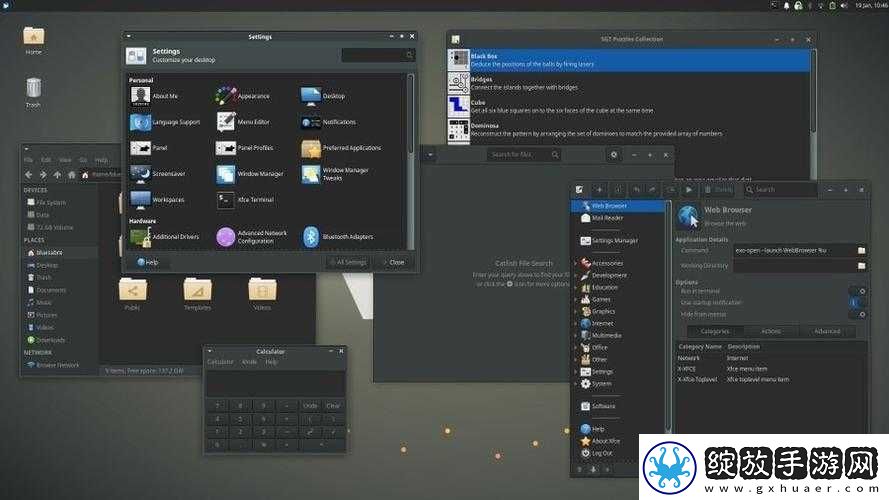Toggle the Hide from menus switch
889x500 pixels.
point(857,315)
